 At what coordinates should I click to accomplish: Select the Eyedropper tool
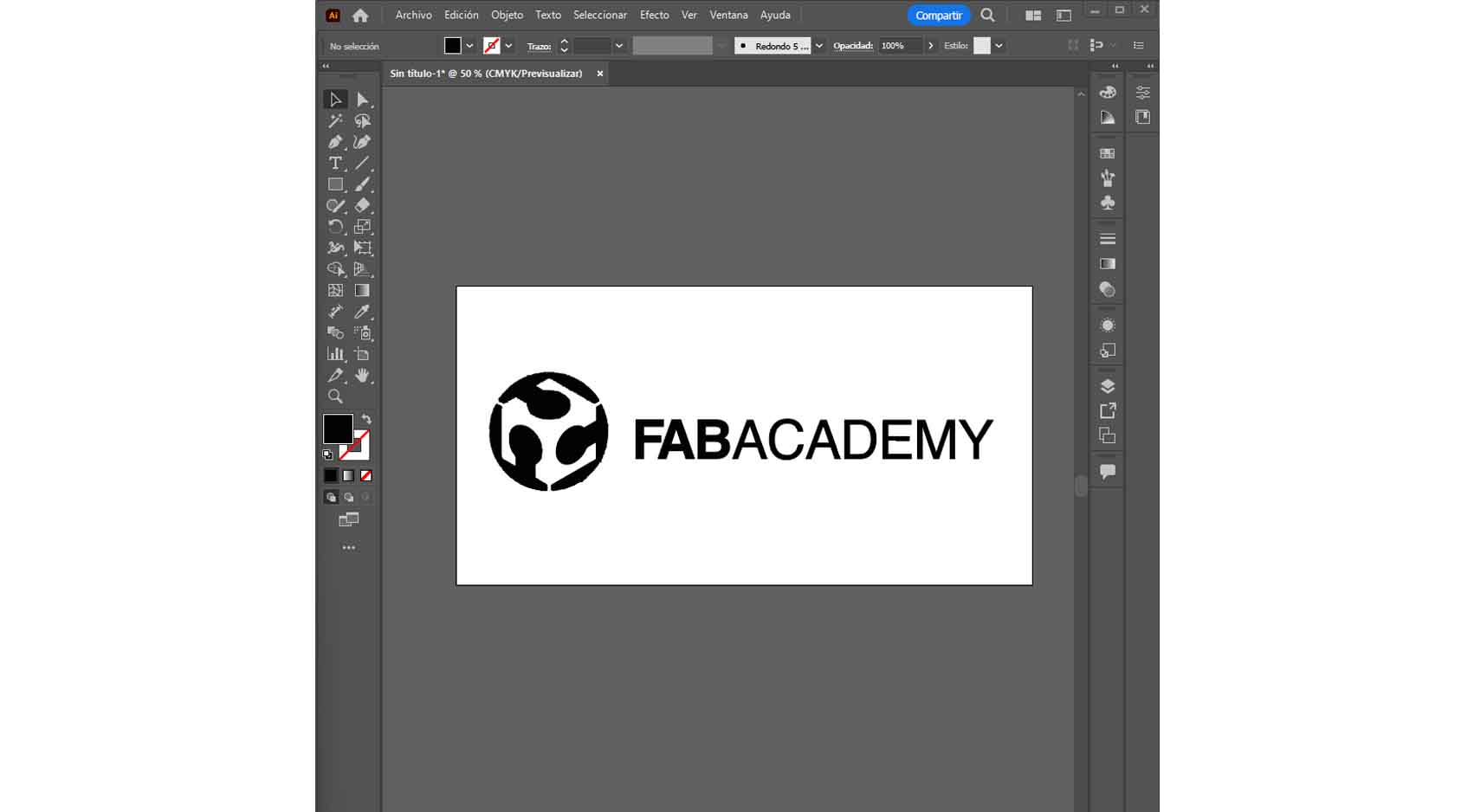point(362,312)
